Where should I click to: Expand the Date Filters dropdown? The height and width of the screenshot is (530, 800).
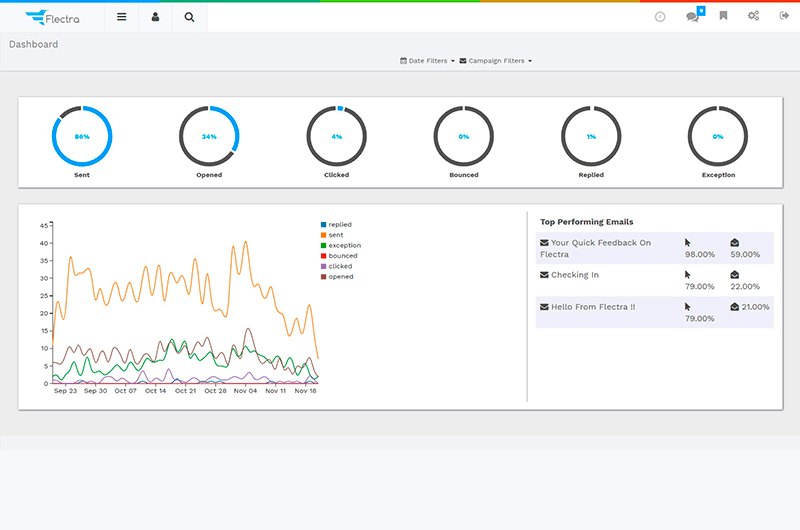(427, 61)
